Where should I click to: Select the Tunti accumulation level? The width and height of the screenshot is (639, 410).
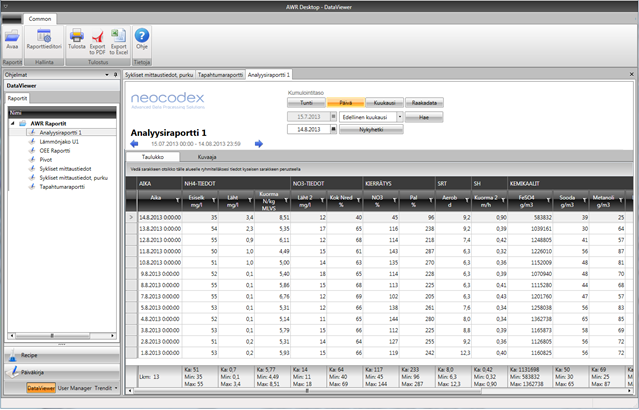307,103
